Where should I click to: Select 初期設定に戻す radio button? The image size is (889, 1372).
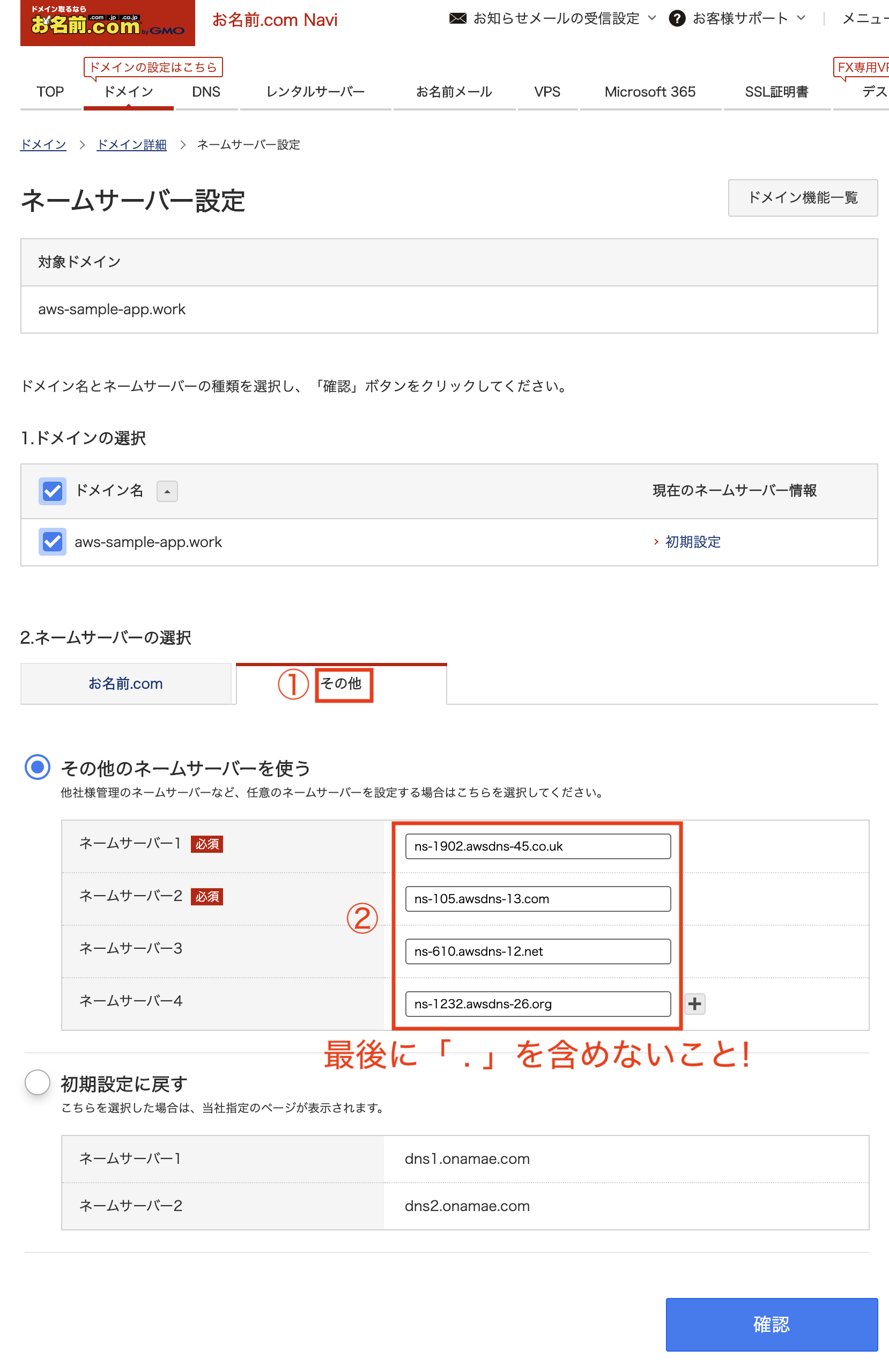[x=38, y=1082]
